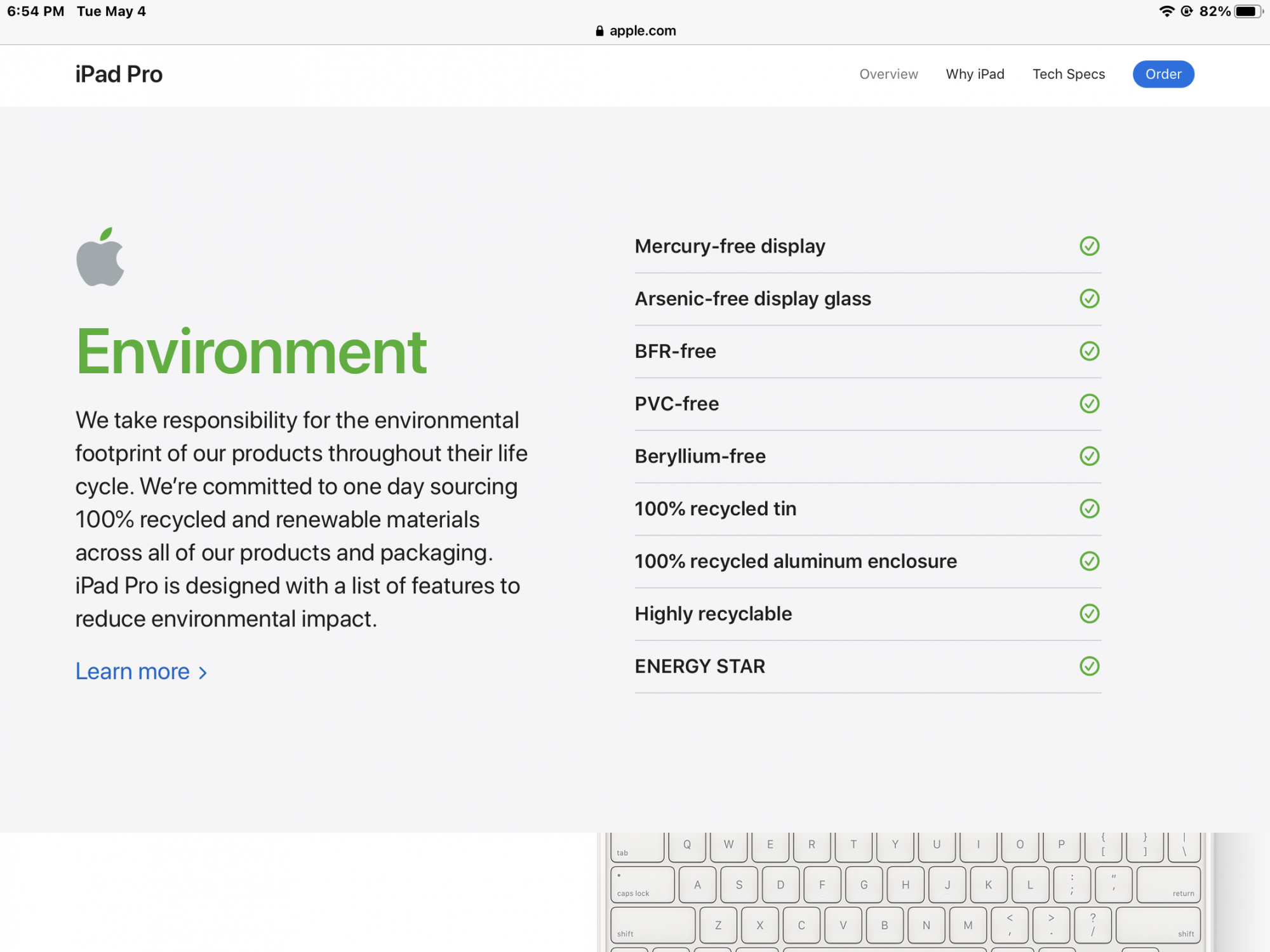The image size is (1270, 952).
Task: Tap the padlock icon beside apple.com
Action: tap(599, 31)
